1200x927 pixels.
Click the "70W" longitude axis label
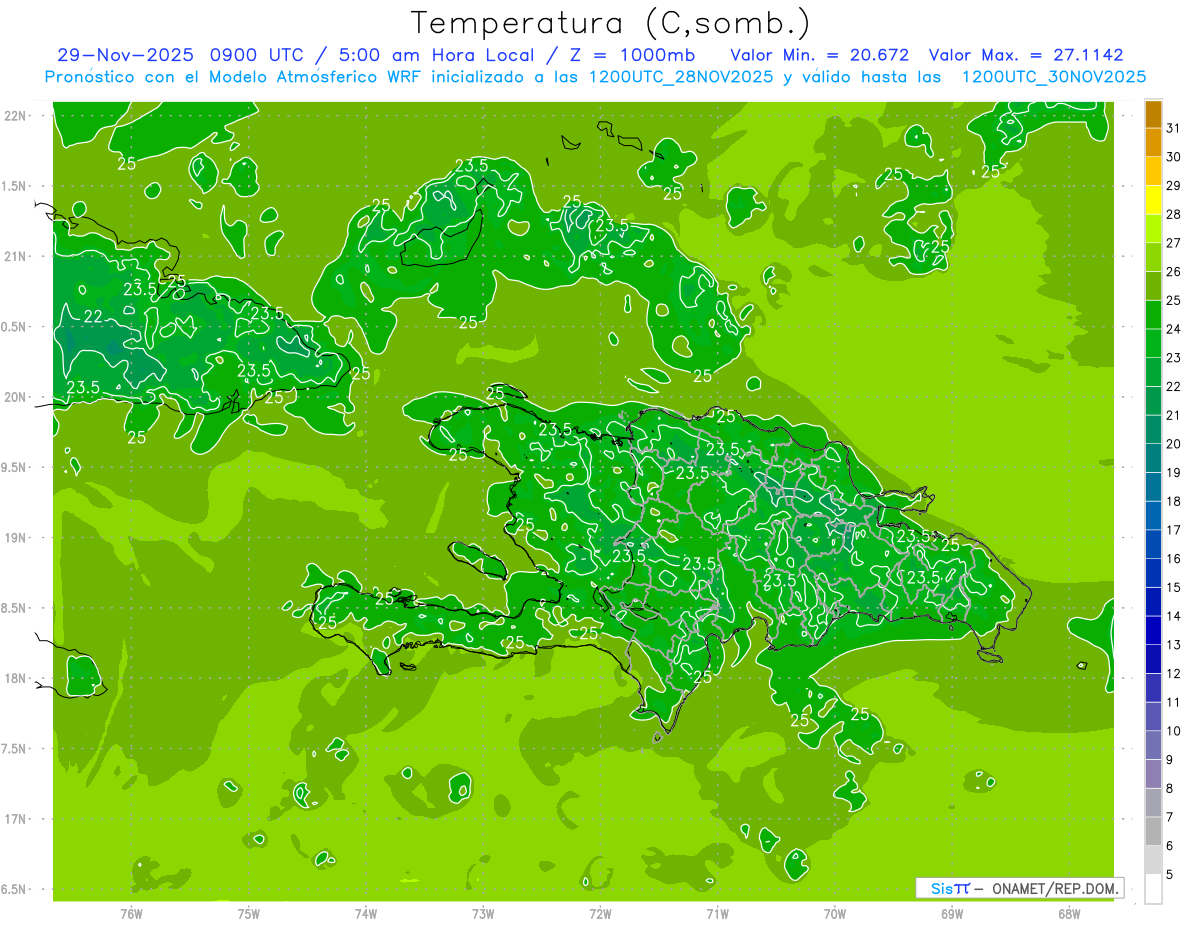(x=834, y=913)
